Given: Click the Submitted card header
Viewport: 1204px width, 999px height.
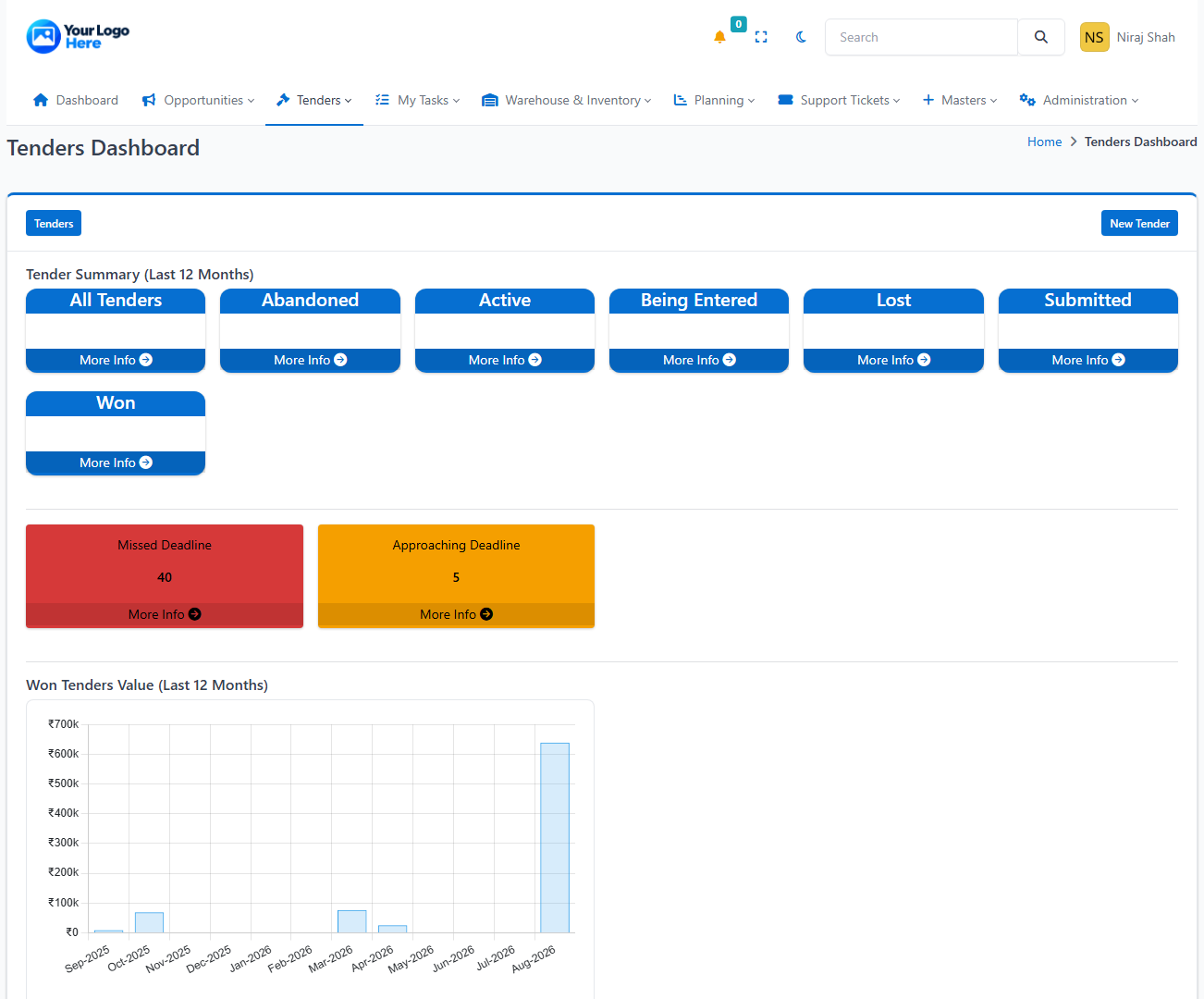Looking at the screenshot, I should [x=1088, y=301].
